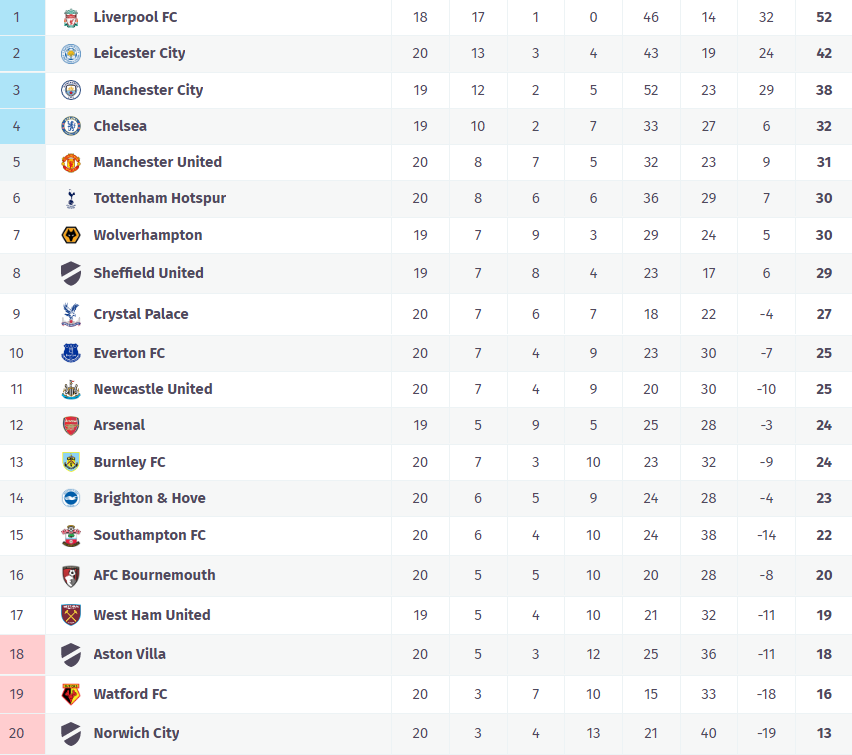This screenshot has height=755, width=852.
Task: Click the Southampton FC team name
Action: (x=149, y=535)
